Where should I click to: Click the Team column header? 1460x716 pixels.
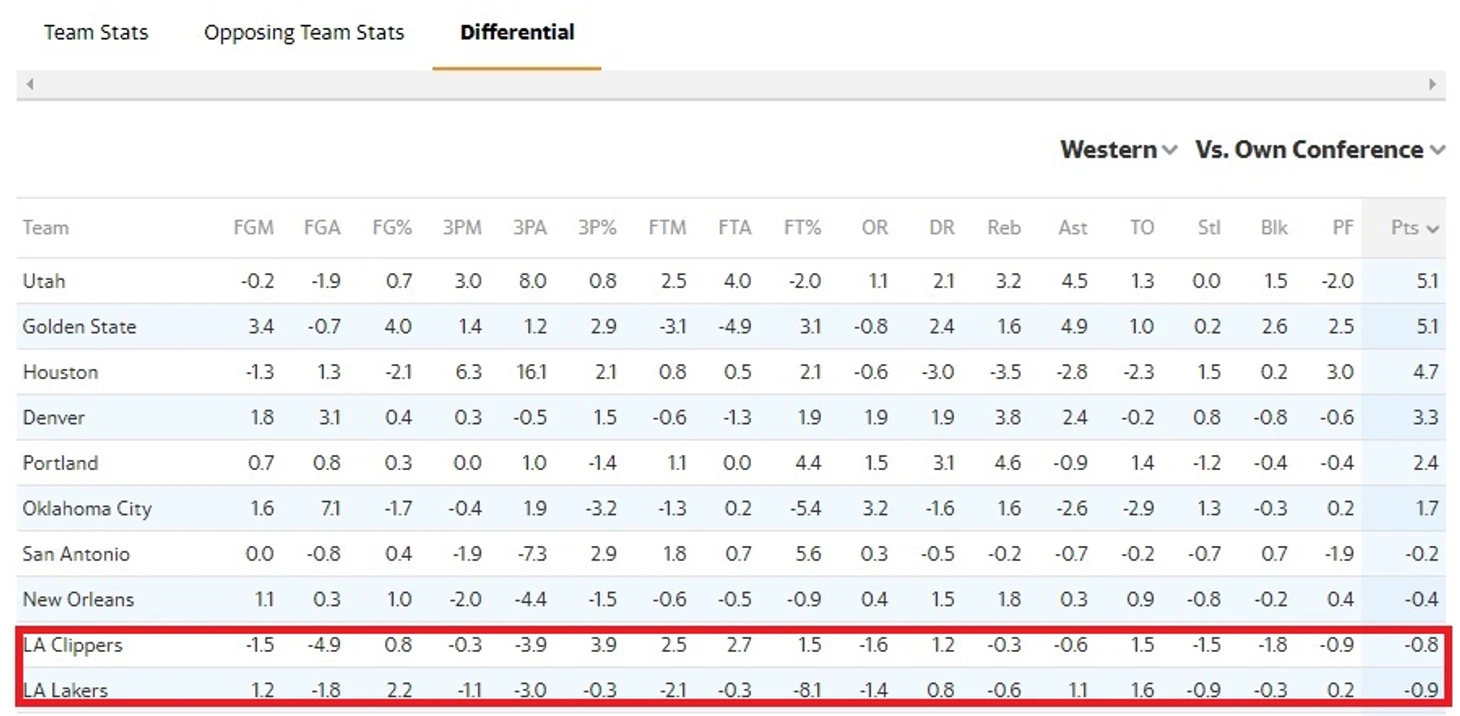46,228
